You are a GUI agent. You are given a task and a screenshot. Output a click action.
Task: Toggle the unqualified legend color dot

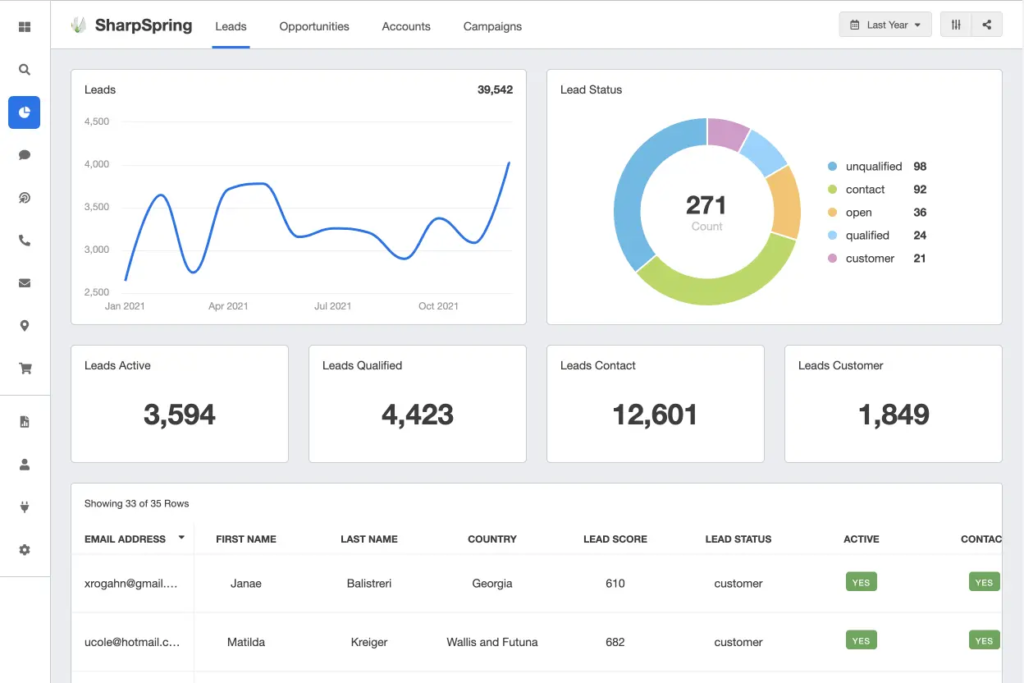[x=832, y=167]
